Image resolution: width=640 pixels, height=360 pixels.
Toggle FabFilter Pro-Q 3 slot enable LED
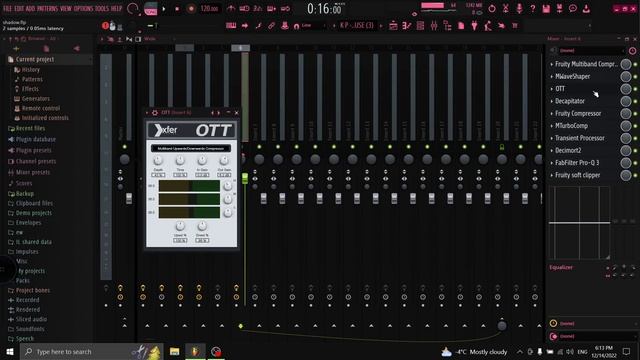pos(635,163)
